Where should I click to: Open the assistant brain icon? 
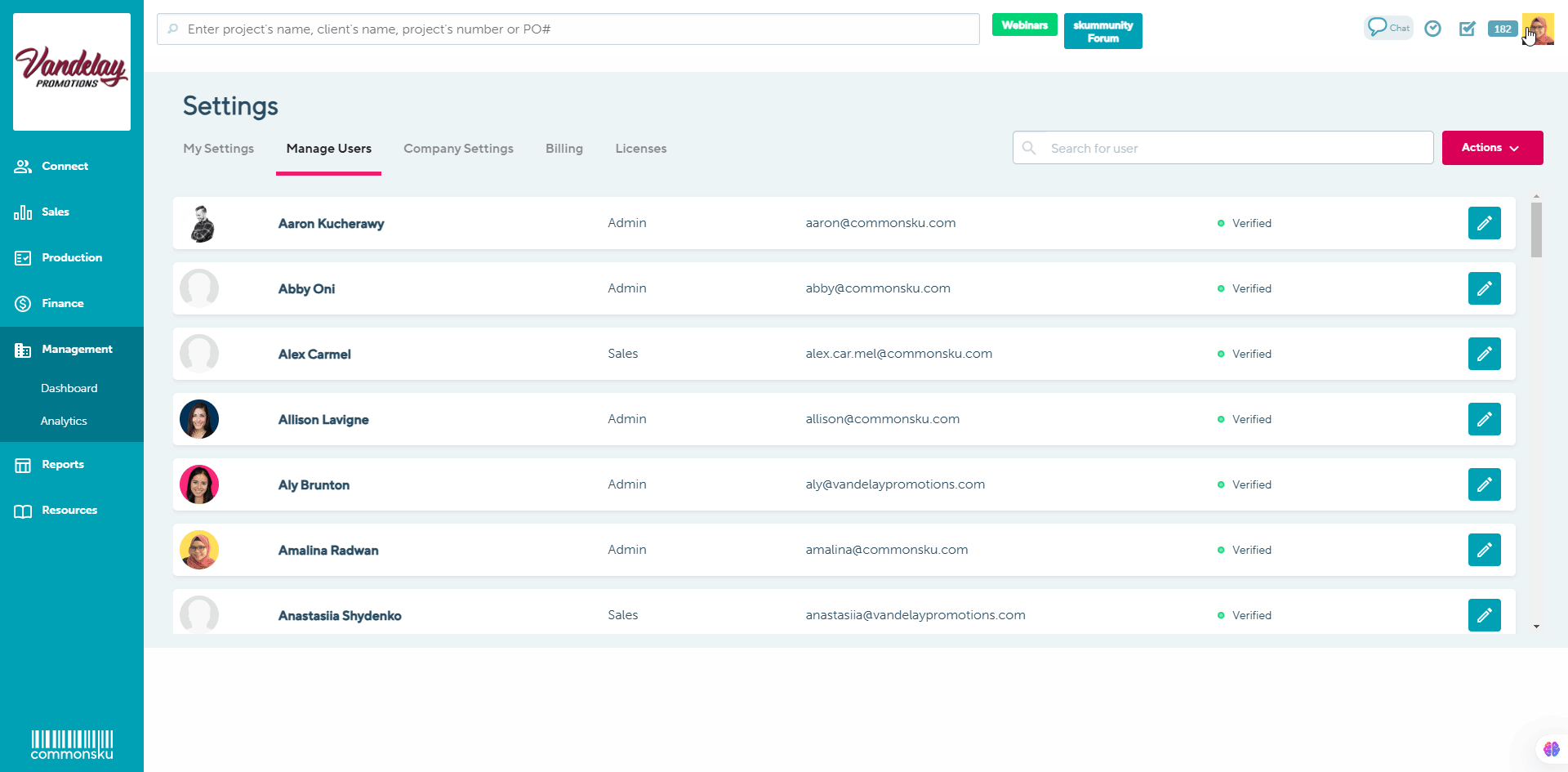(1551, 749)
